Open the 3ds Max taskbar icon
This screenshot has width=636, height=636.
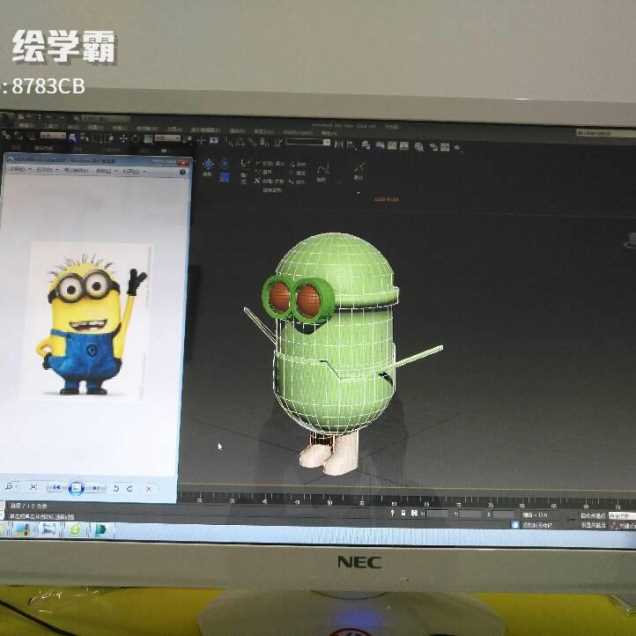tap(99, 530)
